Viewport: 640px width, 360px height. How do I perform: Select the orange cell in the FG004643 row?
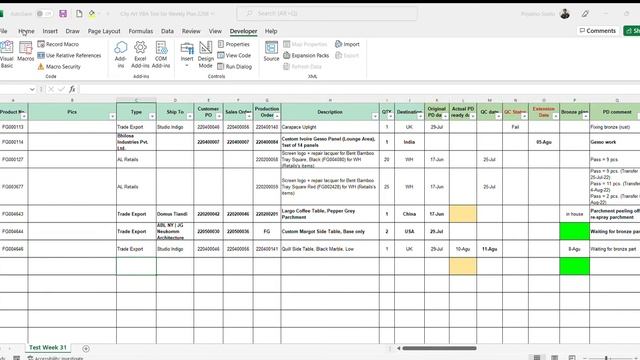pos(463,214)
